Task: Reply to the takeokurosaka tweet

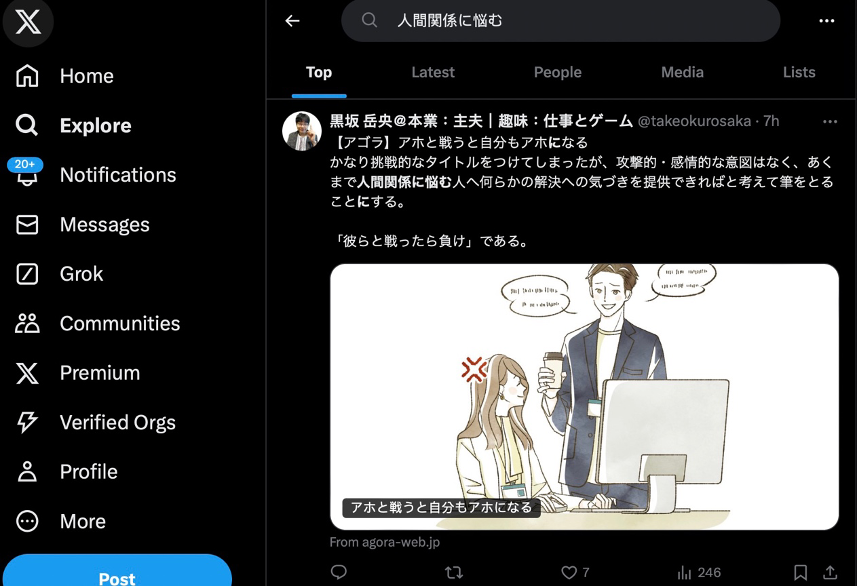Action: click(339, 572)
